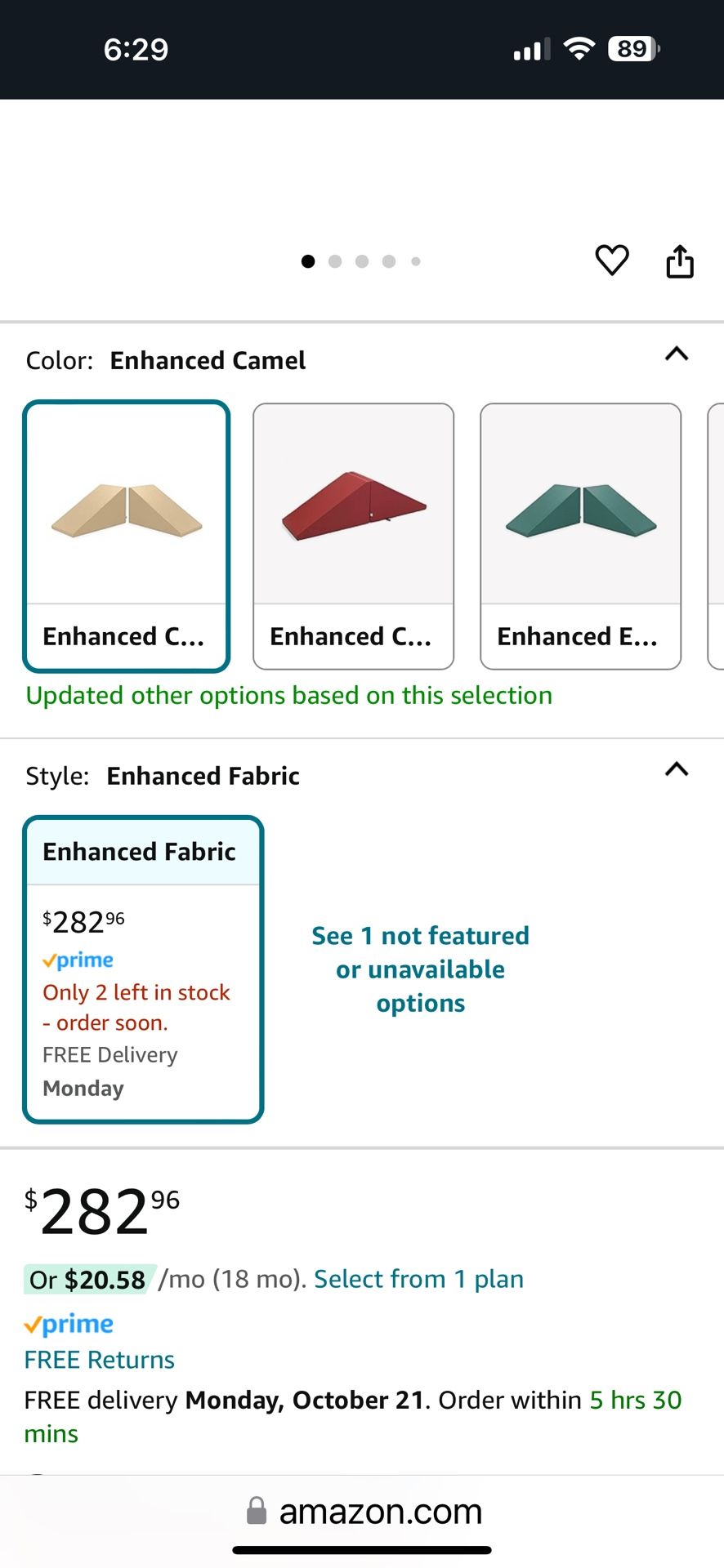Tap the prime logo below the price

[69, 1324]
